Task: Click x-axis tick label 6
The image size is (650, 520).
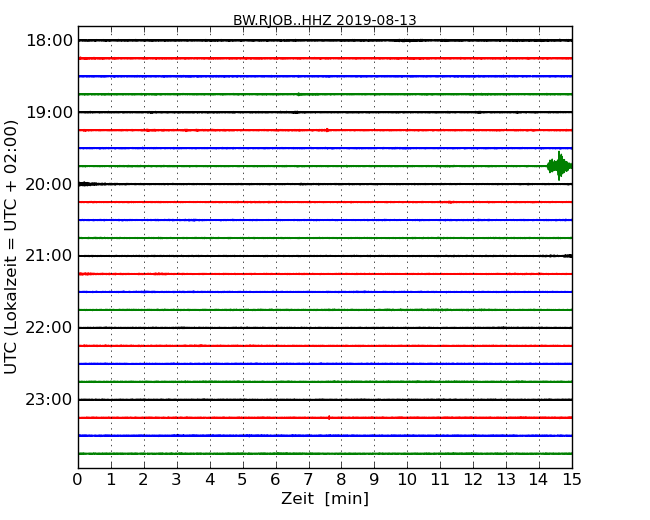Action: click(x=275, y=480)
